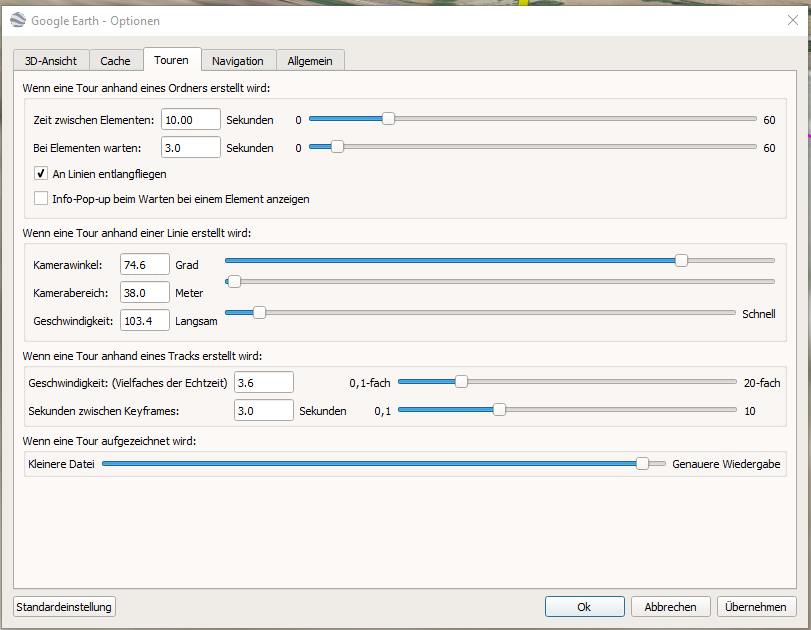This screenshot has height=630, width=811.
Task: Click the 'Genauere Wiedergabe' label
Action: coord(726,464)
